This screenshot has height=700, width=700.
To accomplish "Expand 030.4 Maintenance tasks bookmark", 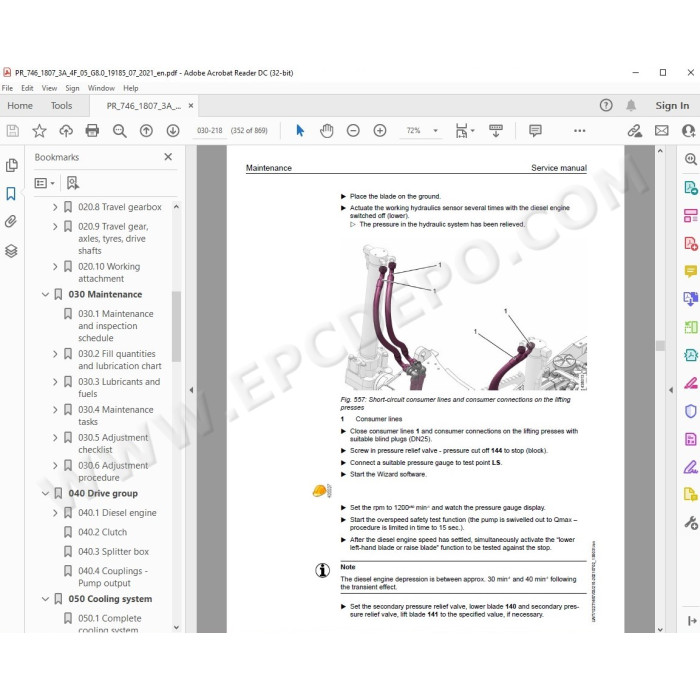I will click(55, 410).
